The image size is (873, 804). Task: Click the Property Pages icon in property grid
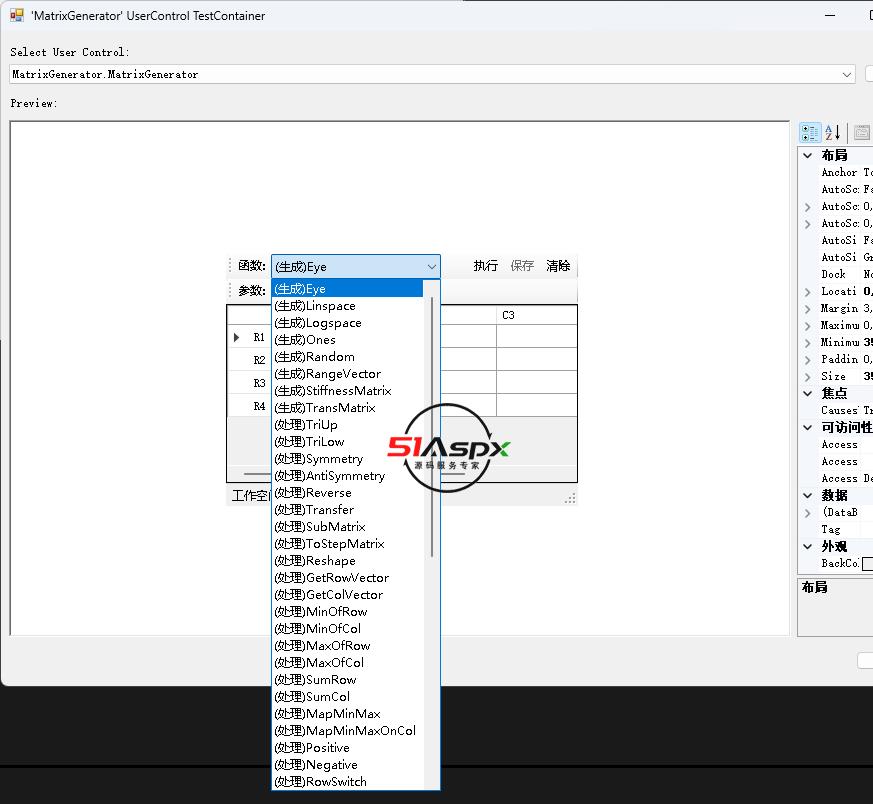pos(861,133)
